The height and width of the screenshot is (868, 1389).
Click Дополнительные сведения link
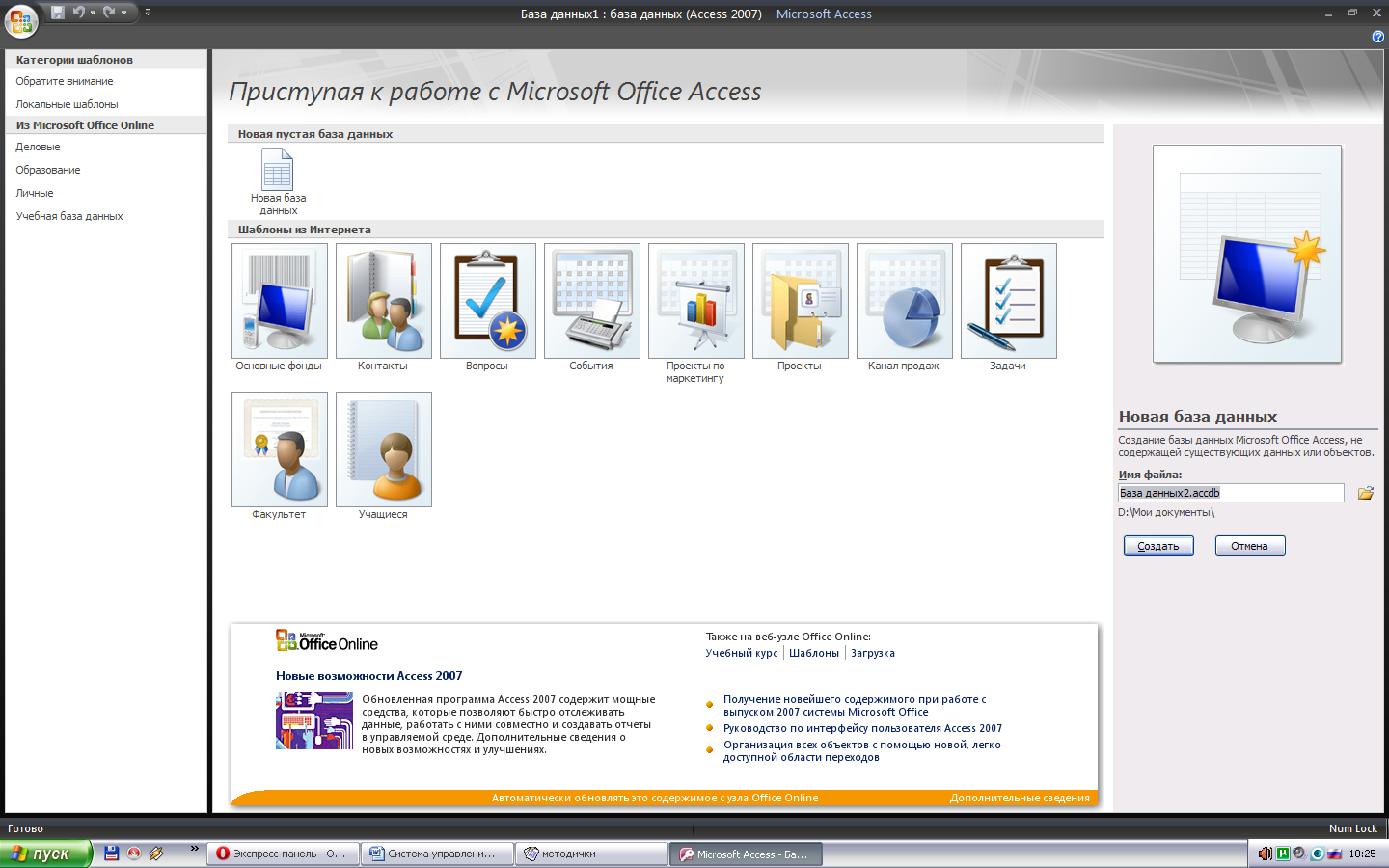(1020, 798)
